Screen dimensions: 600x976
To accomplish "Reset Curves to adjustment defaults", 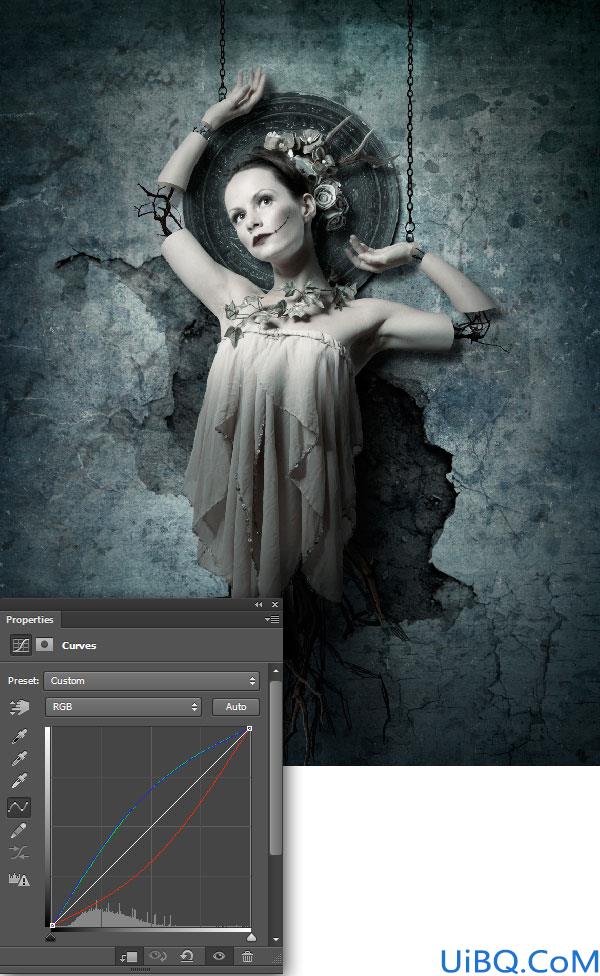I will click(x=187, y=956).
